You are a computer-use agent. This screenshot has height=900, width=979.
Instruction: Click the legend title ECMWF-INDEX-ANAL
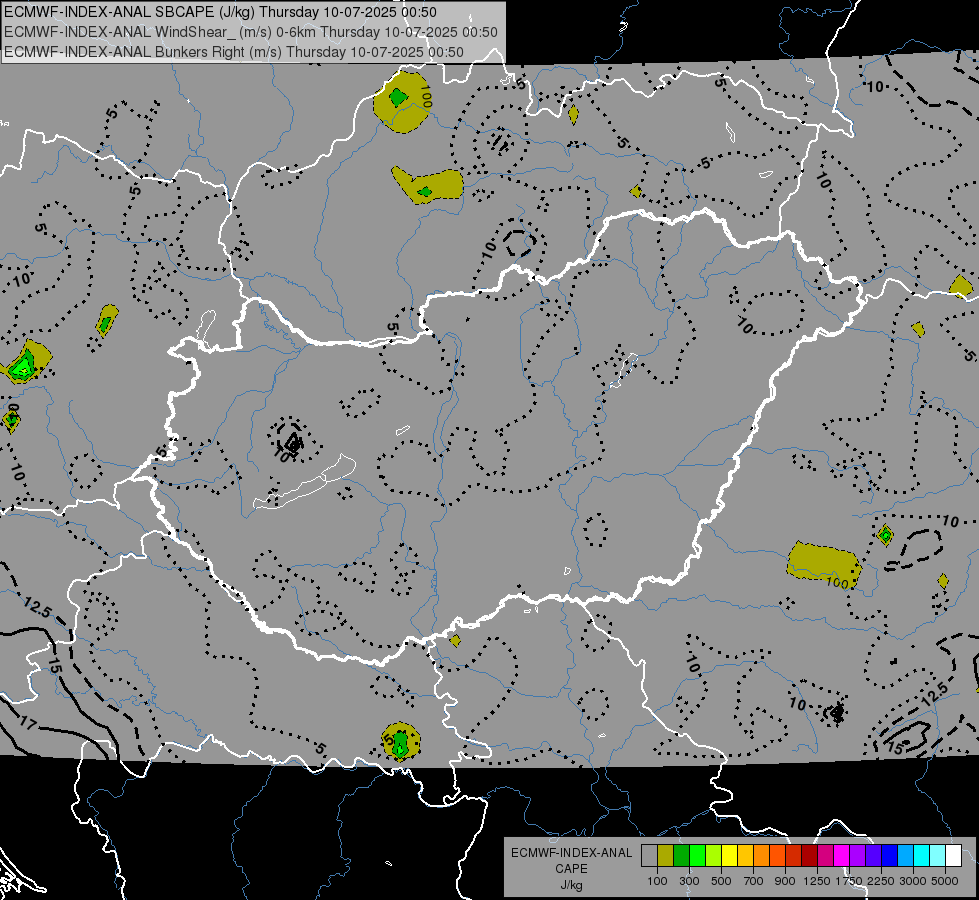571,853
